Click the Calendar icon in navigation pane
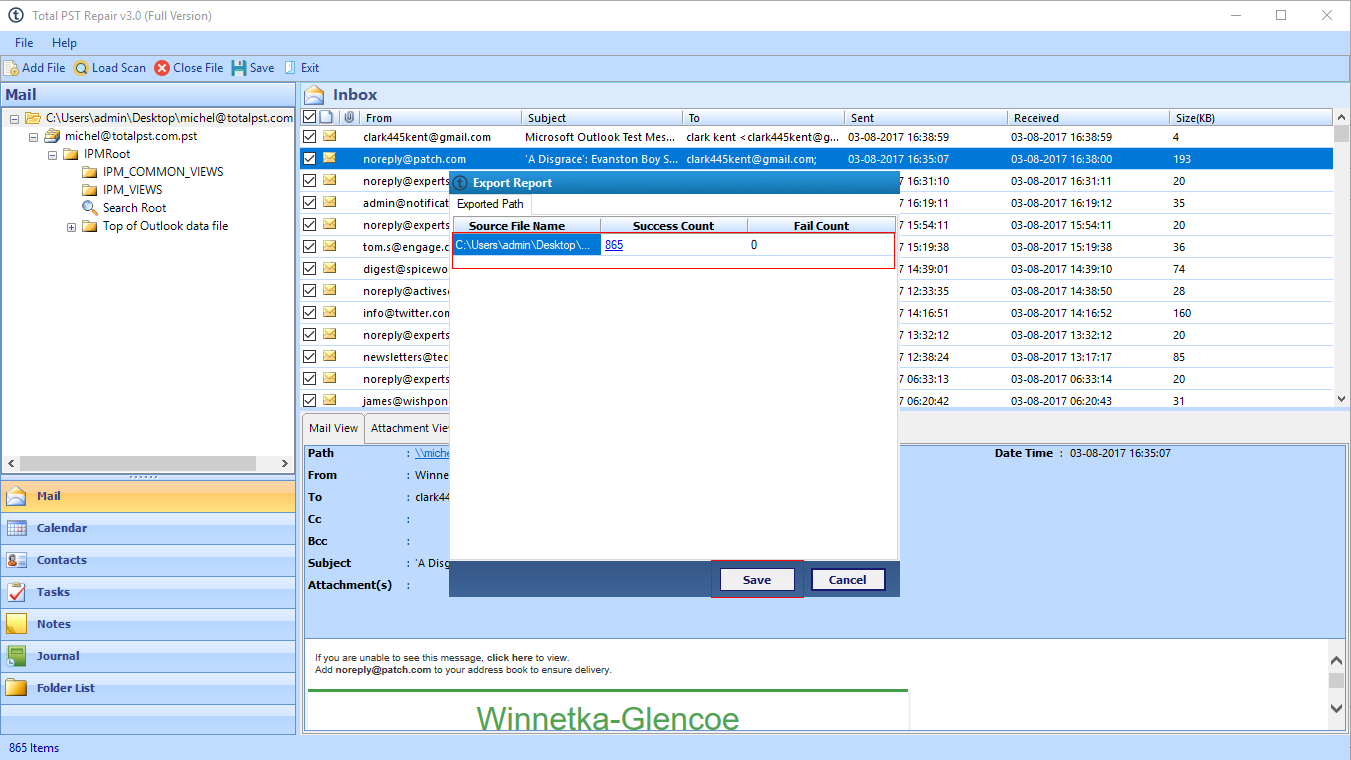 tap(16, 528)
